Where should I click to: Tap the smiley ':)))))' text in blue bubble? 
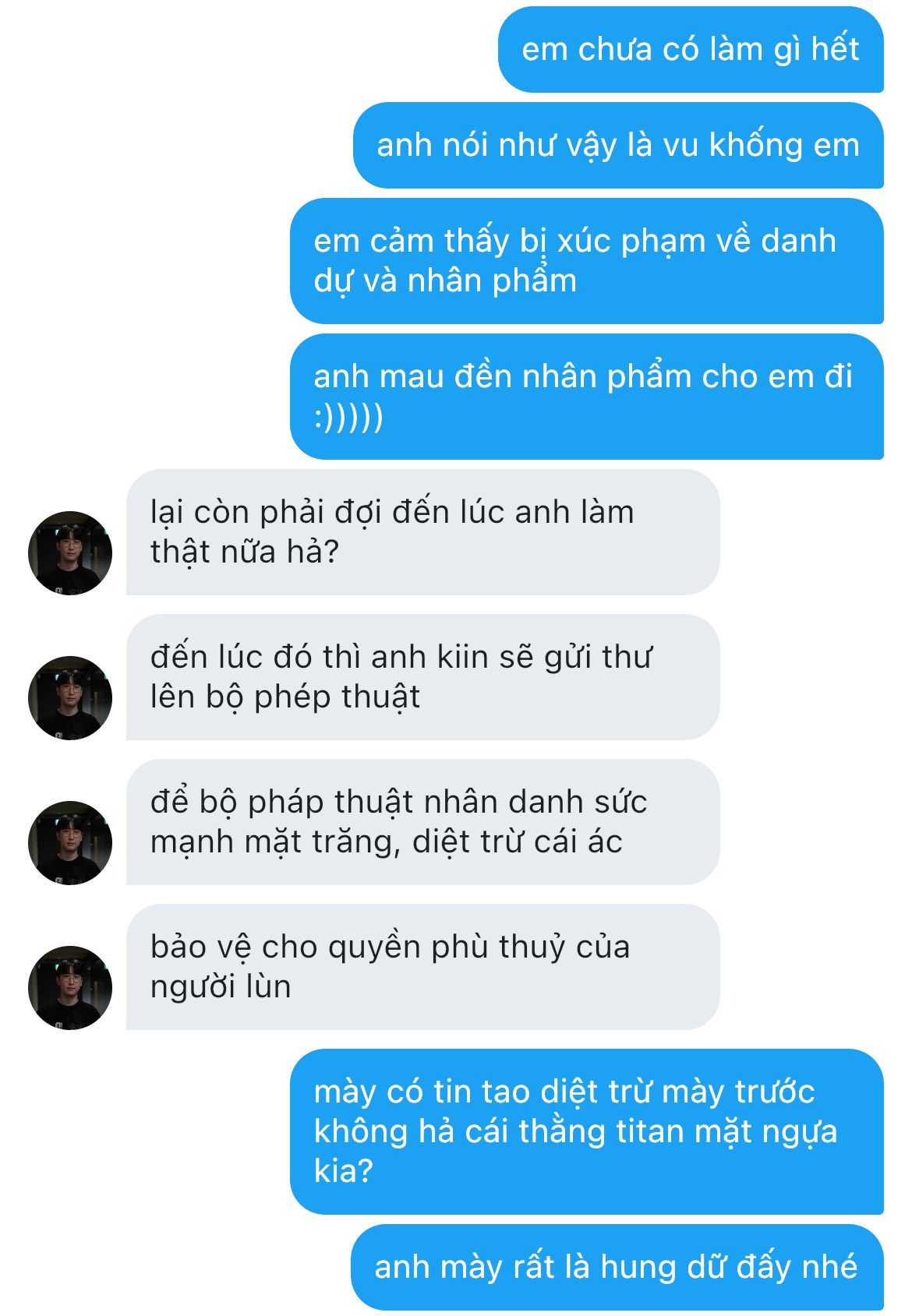[x=348, y=417]
